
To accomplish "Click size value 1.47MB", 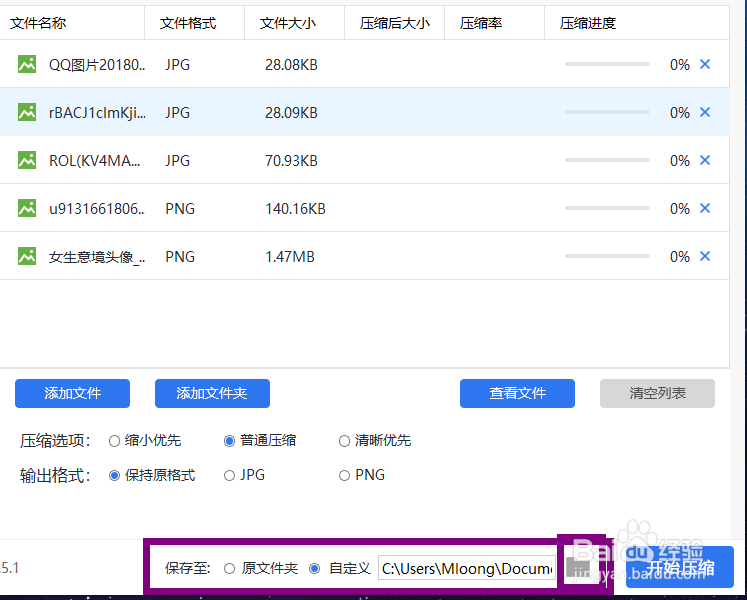I will 290,257.
